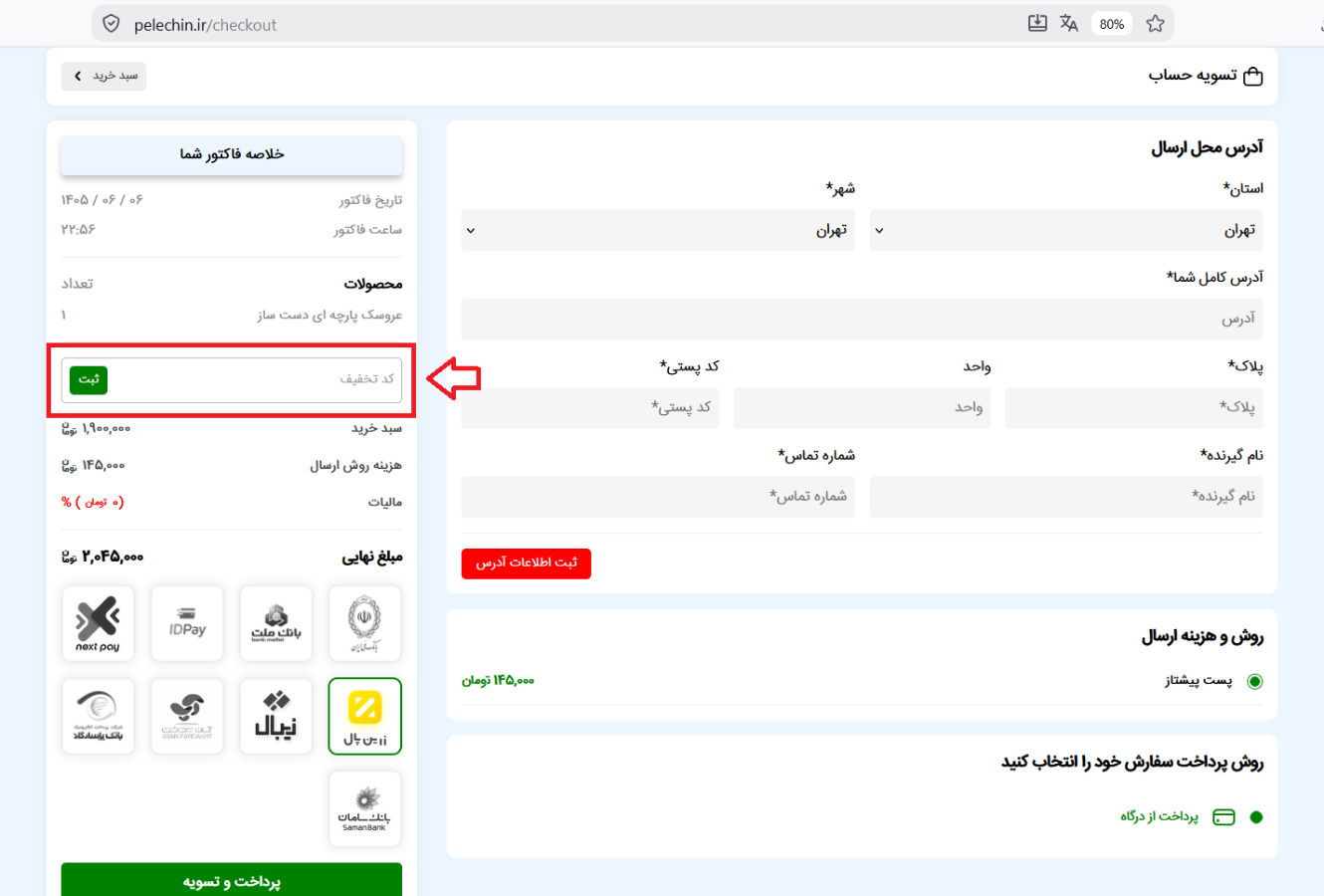Click the shipping cost ۱۴۵,۰۰۰ تومان green text
This screenshot has width=1324, height=896.
click(x=498, y=681)
